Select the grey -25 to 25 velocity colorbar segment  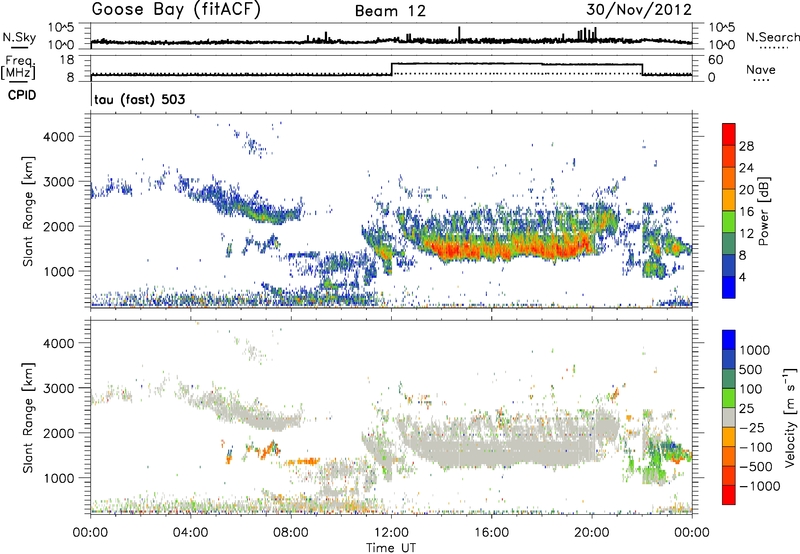tap(729, 417)
